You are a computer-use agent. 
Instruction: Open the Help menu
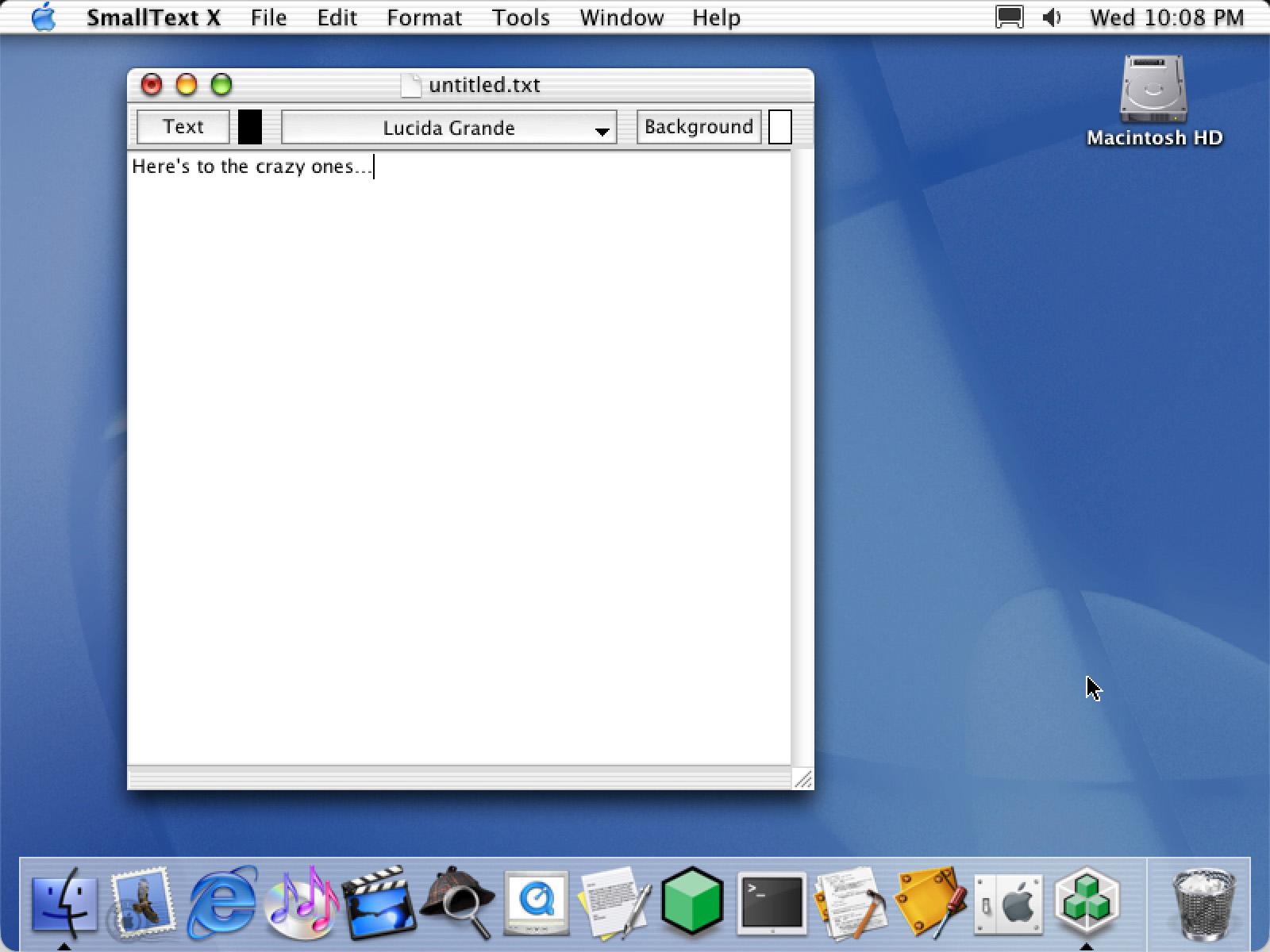[716, 17]
